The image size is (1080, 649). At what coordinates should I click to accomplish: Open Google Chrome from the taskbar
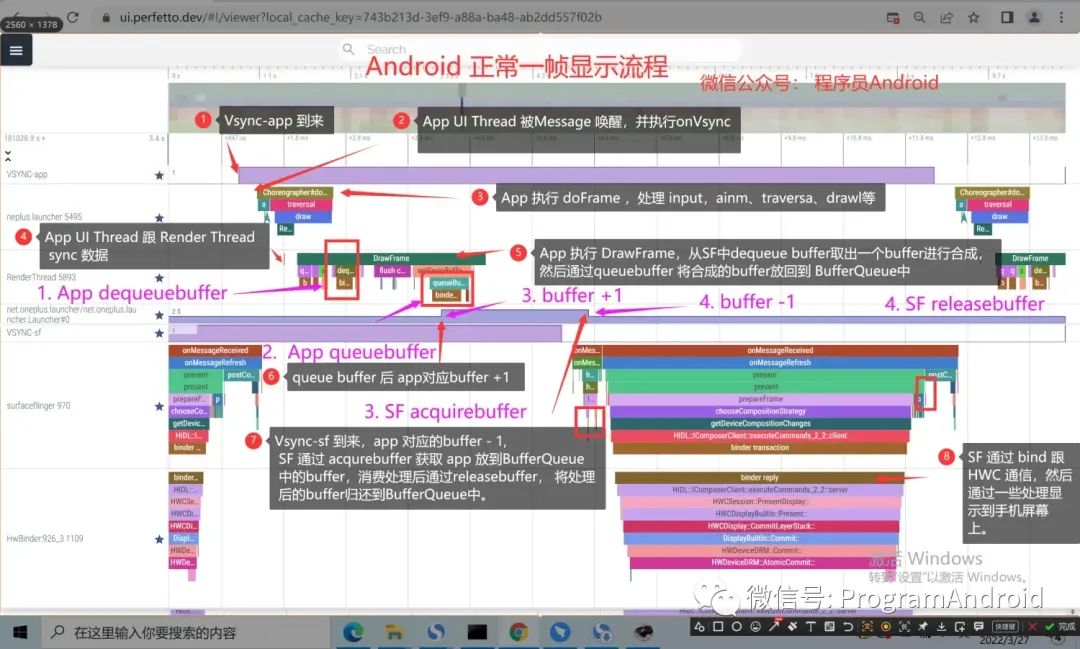tap(519, 632)
